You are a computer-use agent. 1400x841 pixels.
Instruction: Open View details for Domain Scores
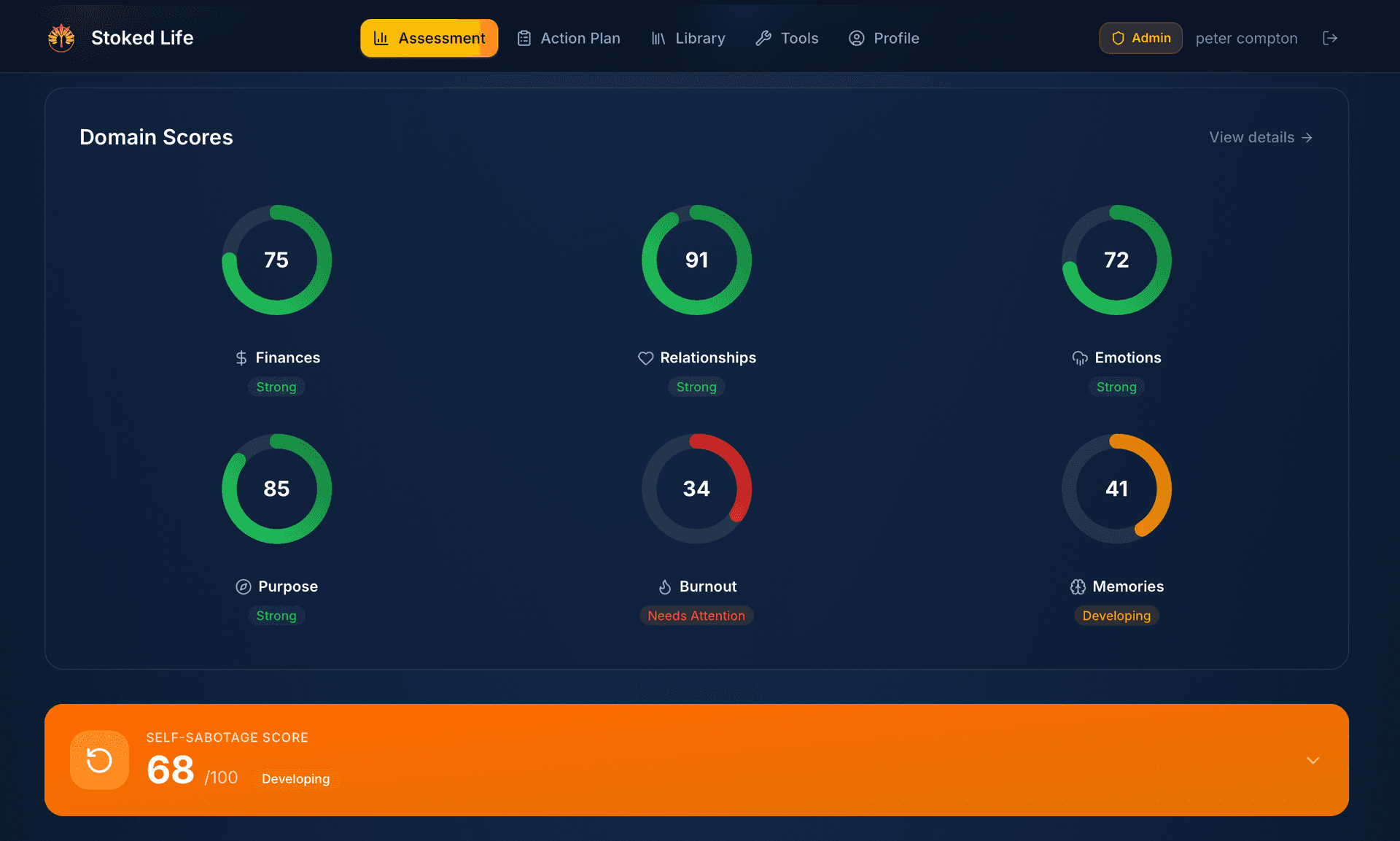pyautogui.click(x=1259, y=137)
